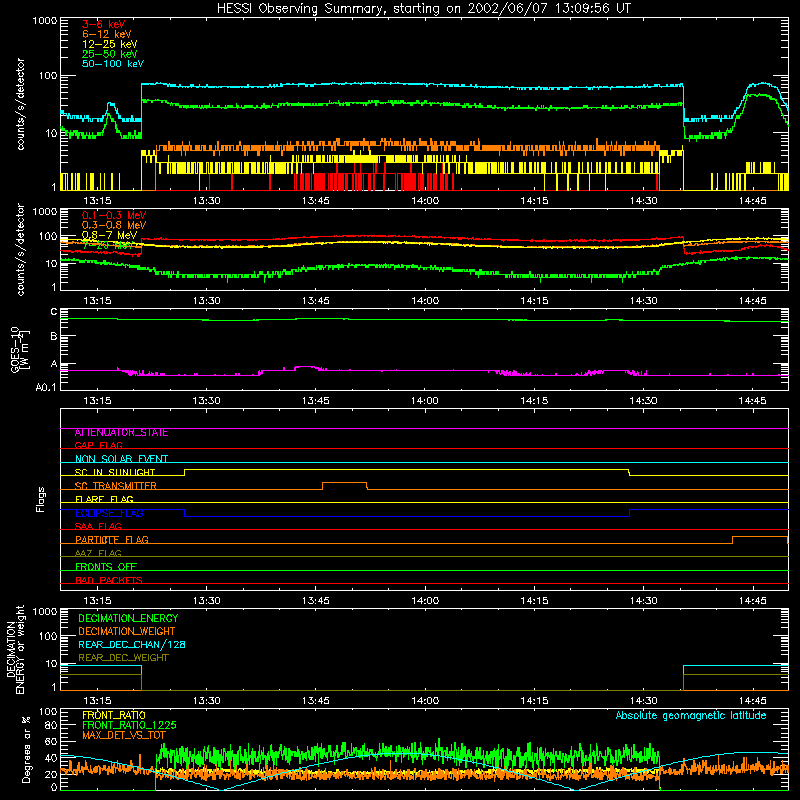Select the REAR_DEC_CHAN/128 legend label
Screen dimensions: 800x800
pyautogui.click(x=132, y=645)
